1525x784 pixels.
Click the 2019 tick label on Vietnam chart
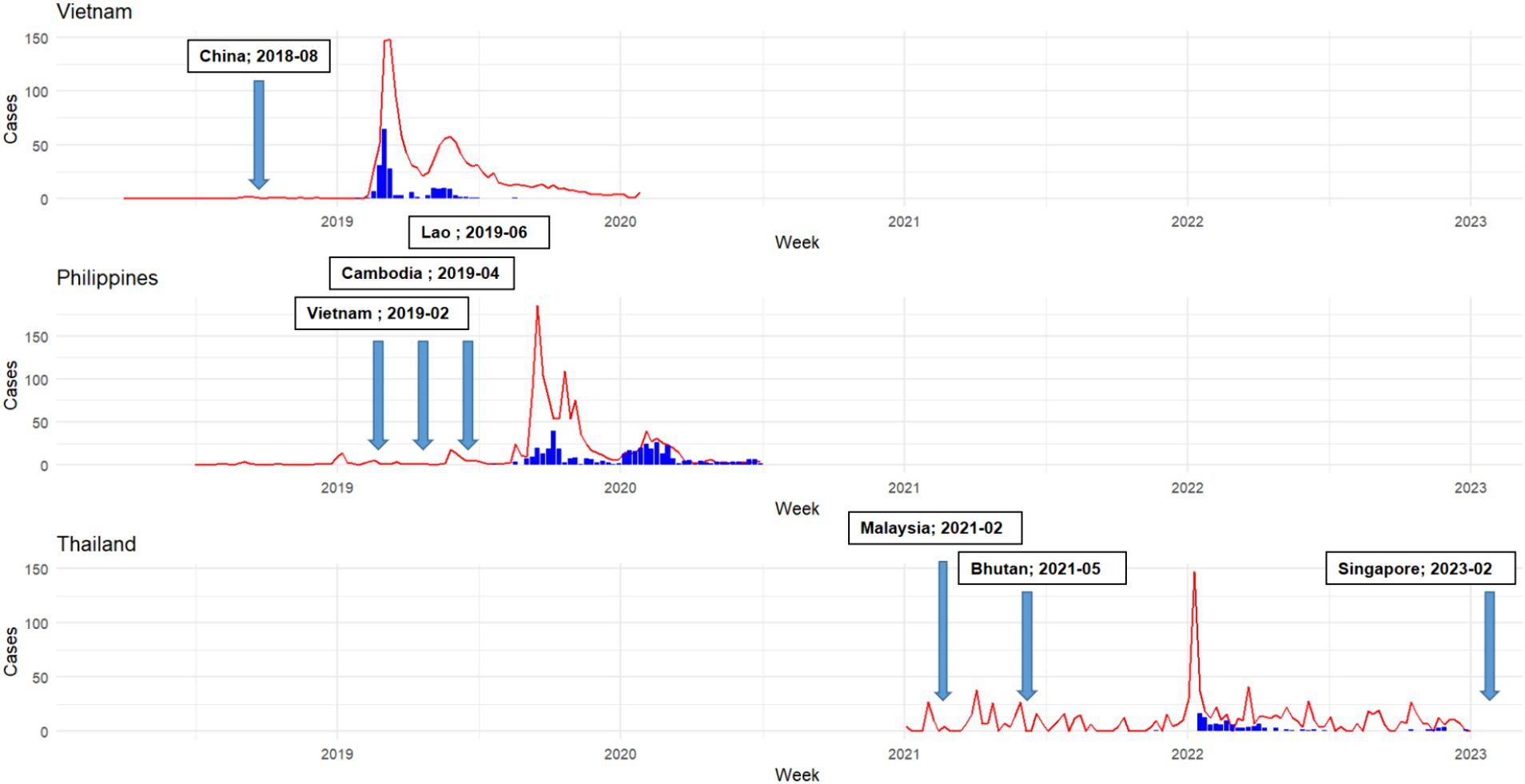[336, 221]
